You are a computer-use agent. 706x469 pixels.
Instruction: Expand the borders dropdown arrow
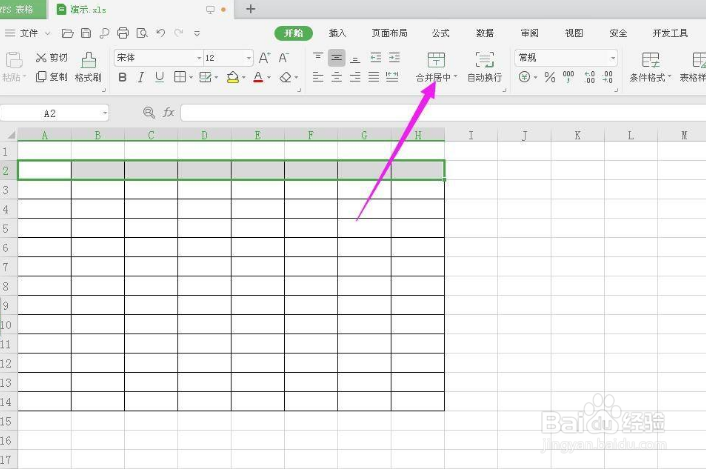pyautogui.click(x=191, y=77)
